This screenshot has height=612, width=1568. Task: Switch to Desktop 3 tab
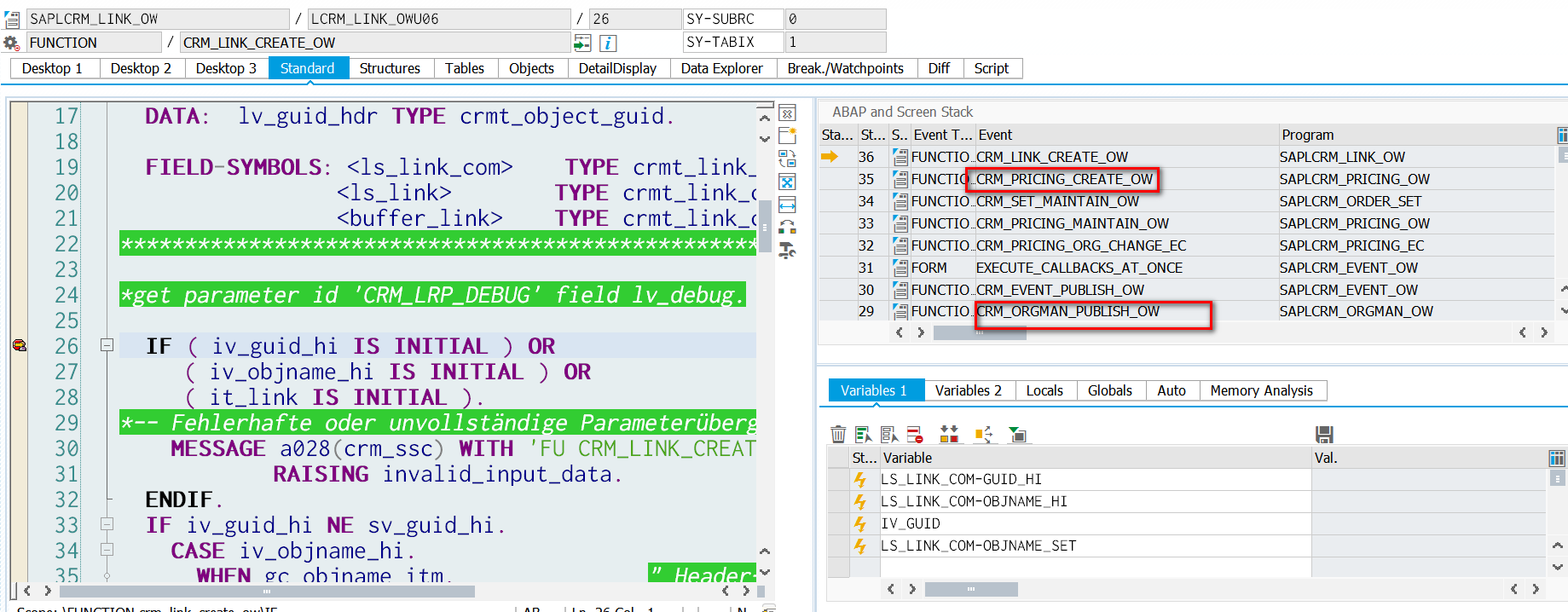[226, 68]
